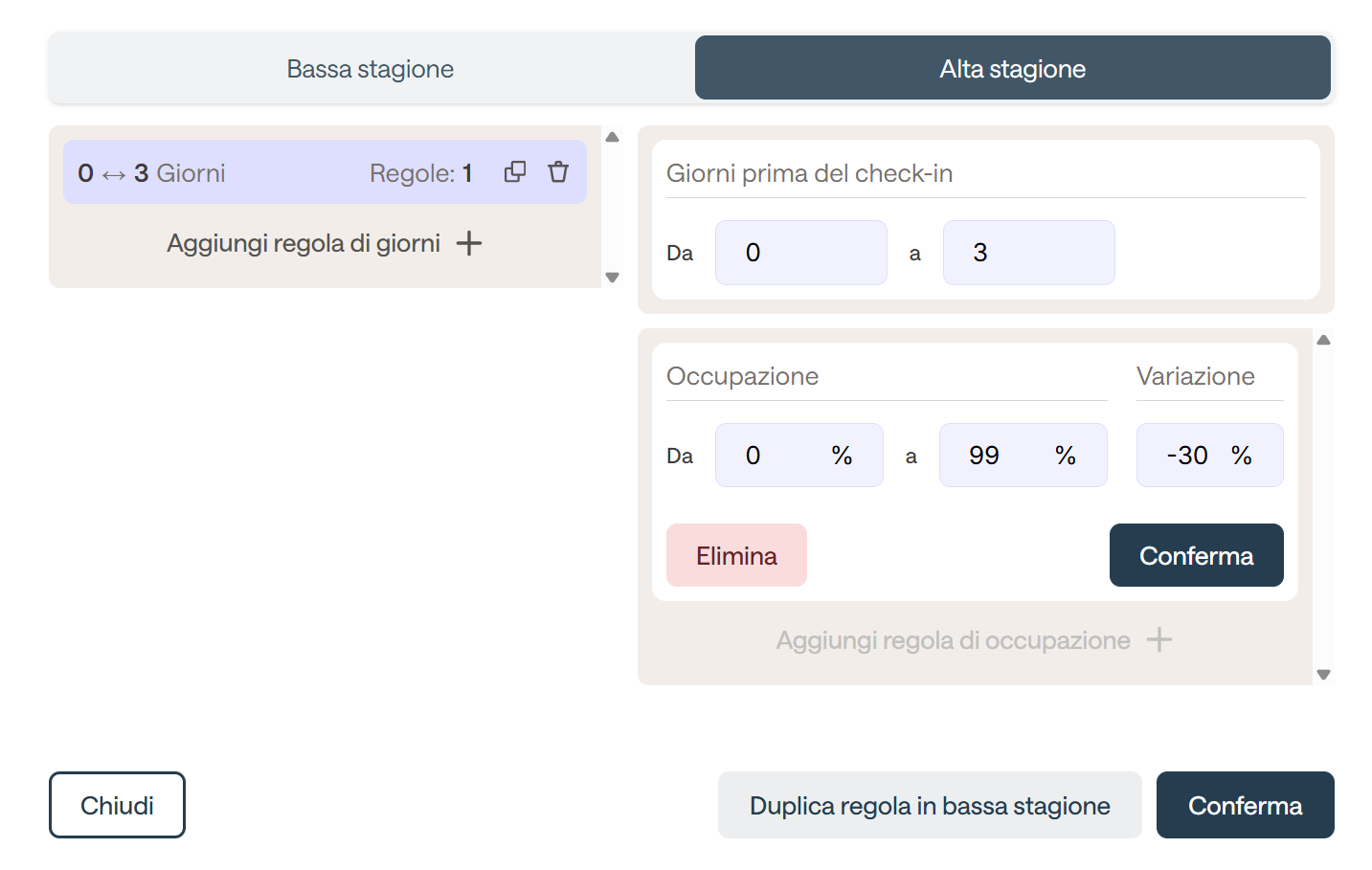This screenshot has width=1372, height=870.
Task: Click up arrow of days rules list scrollbar
Action: (x=613, y=137)
